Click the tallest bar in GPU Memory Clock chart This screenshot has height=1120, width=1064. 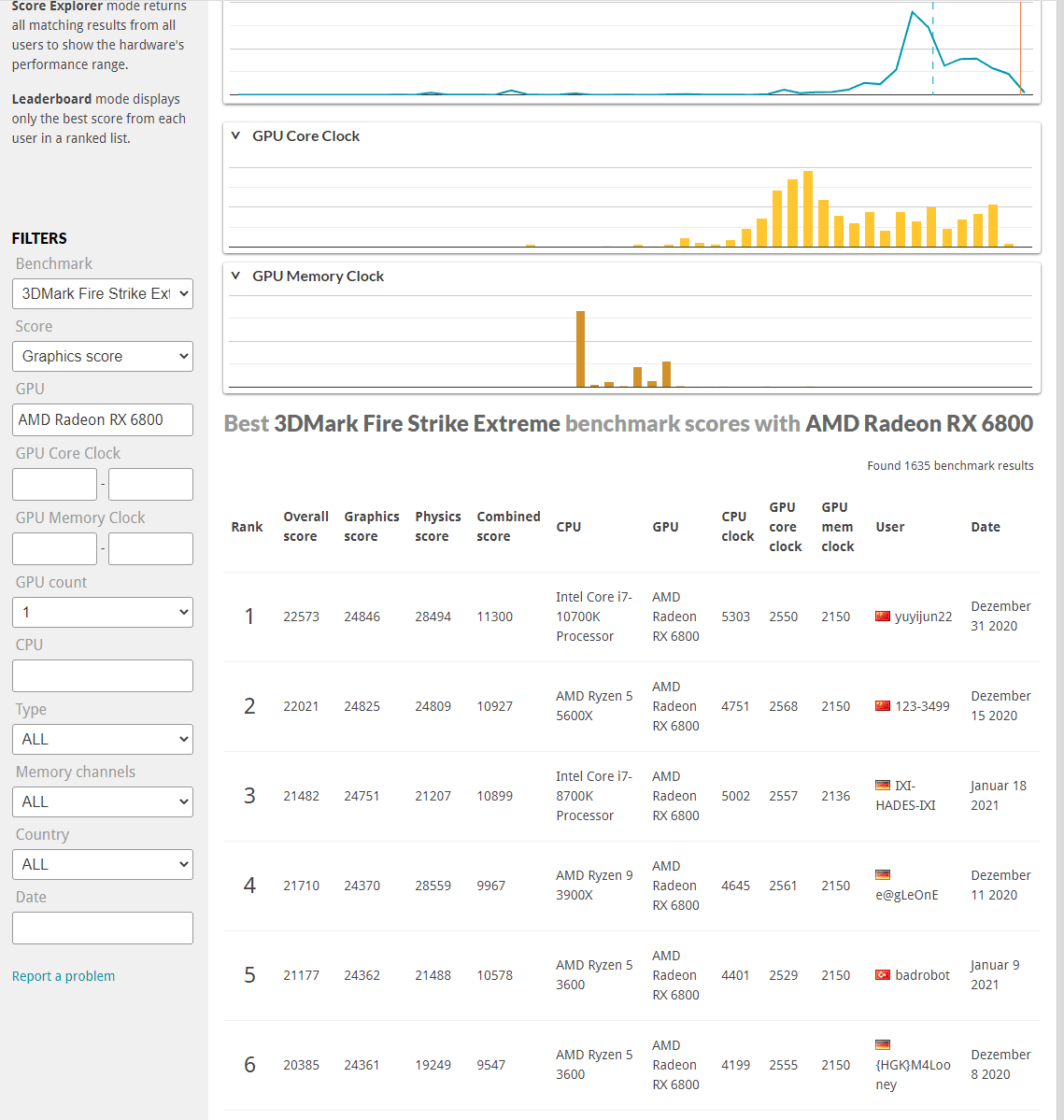click(580, 349)
